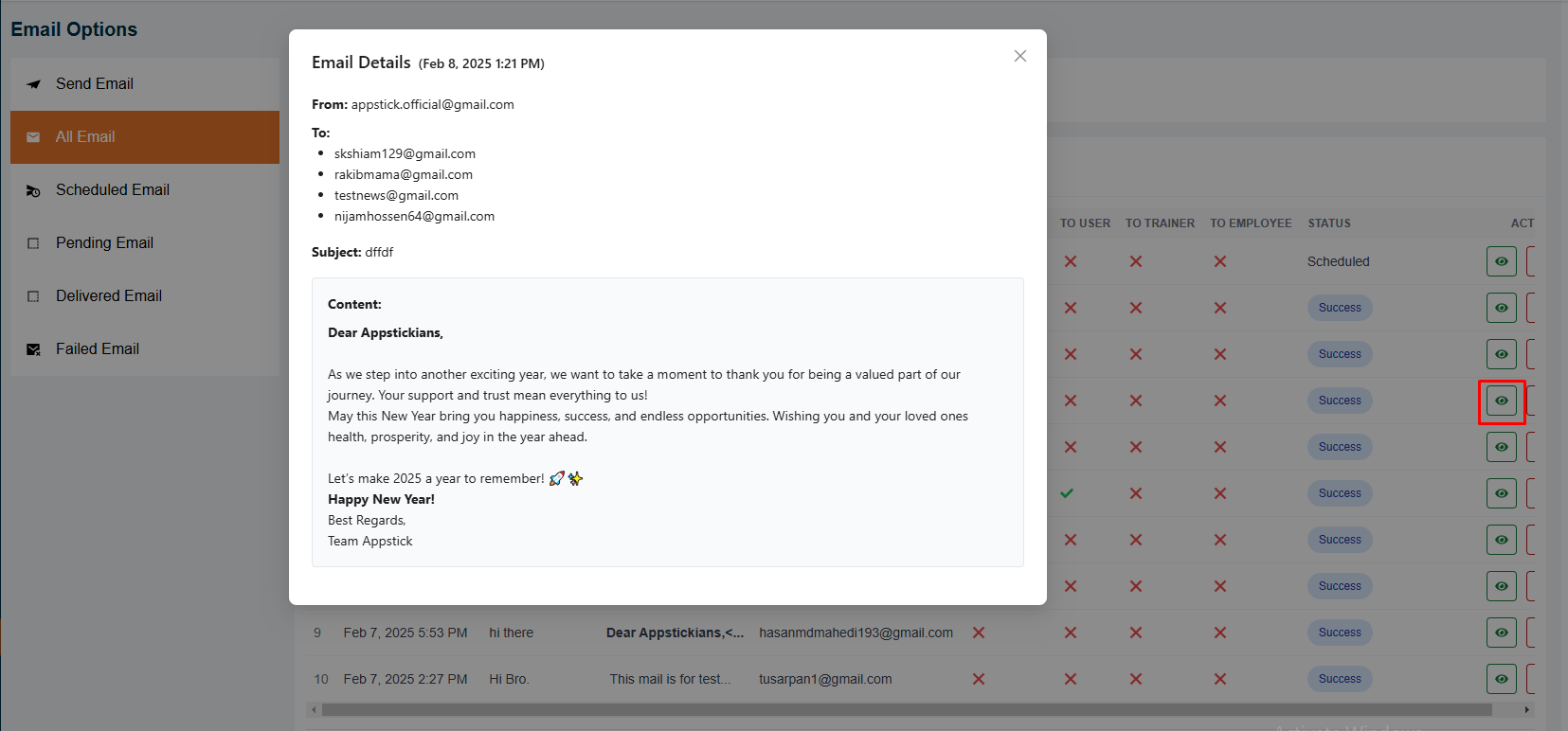The height and width of the screenshot is (731, 1568).
Task: View details of the Scheduled status email
Action: pyautogui.click(x=1501, y=261)
